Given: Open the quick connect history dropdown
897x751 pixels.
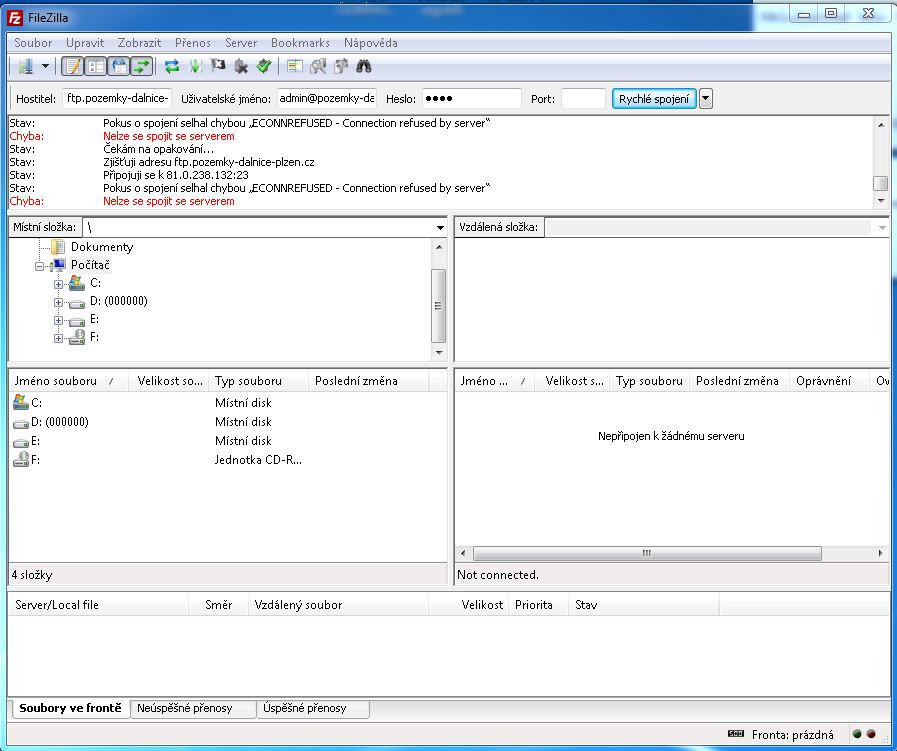Looking at the screenshot, I should (x=705, y=98).
